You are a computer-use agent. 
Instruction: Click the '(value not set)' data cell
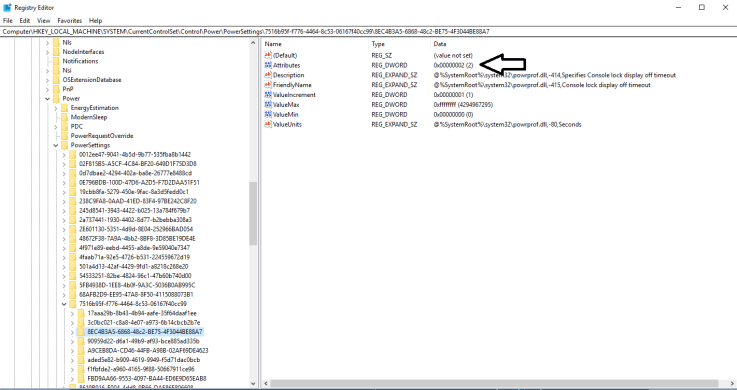(x=453, y=55)
